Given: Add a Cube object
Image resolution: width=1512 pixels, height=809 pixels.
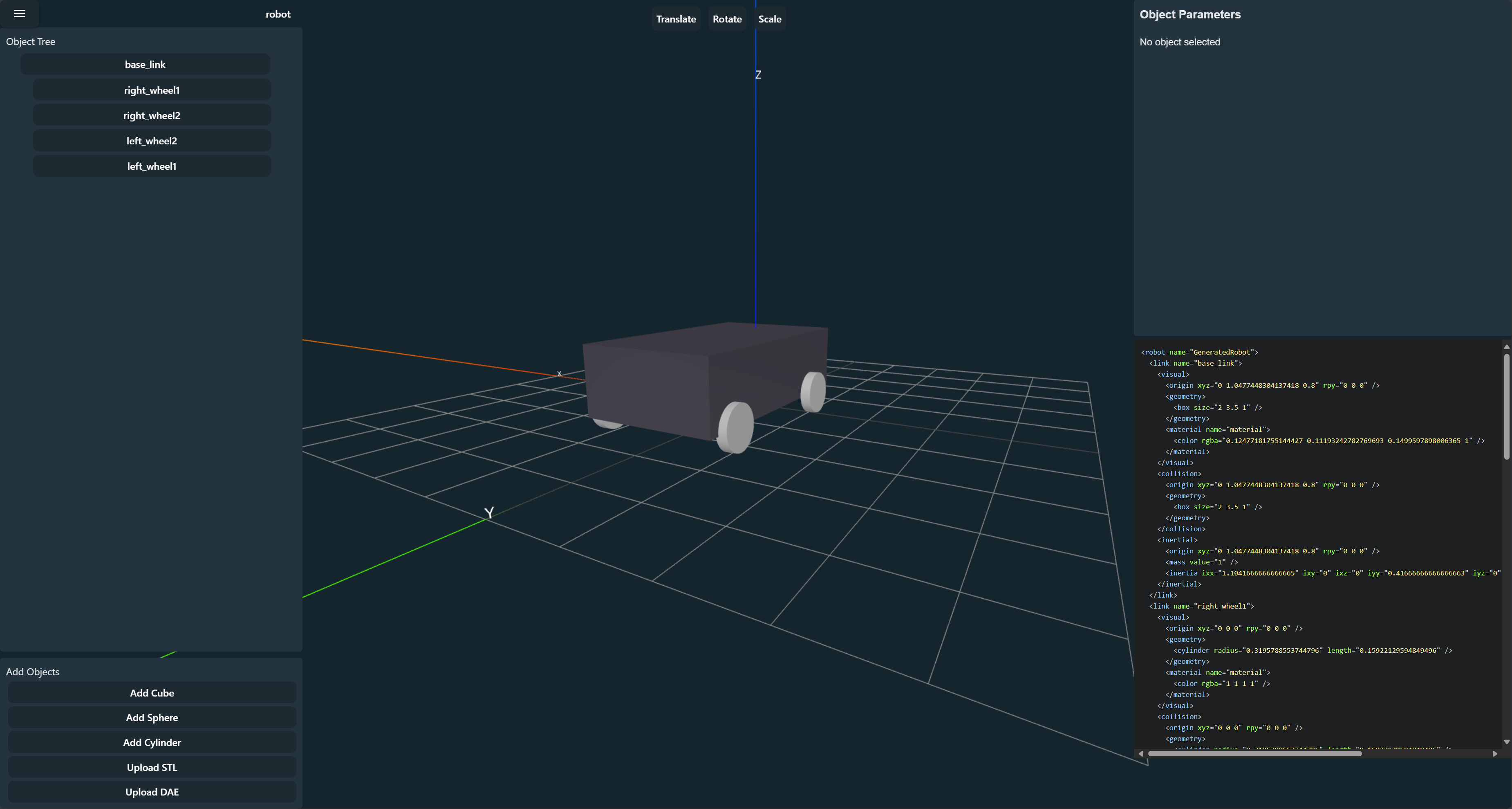Looking at the screenshot, I should [x=152, y=693].
